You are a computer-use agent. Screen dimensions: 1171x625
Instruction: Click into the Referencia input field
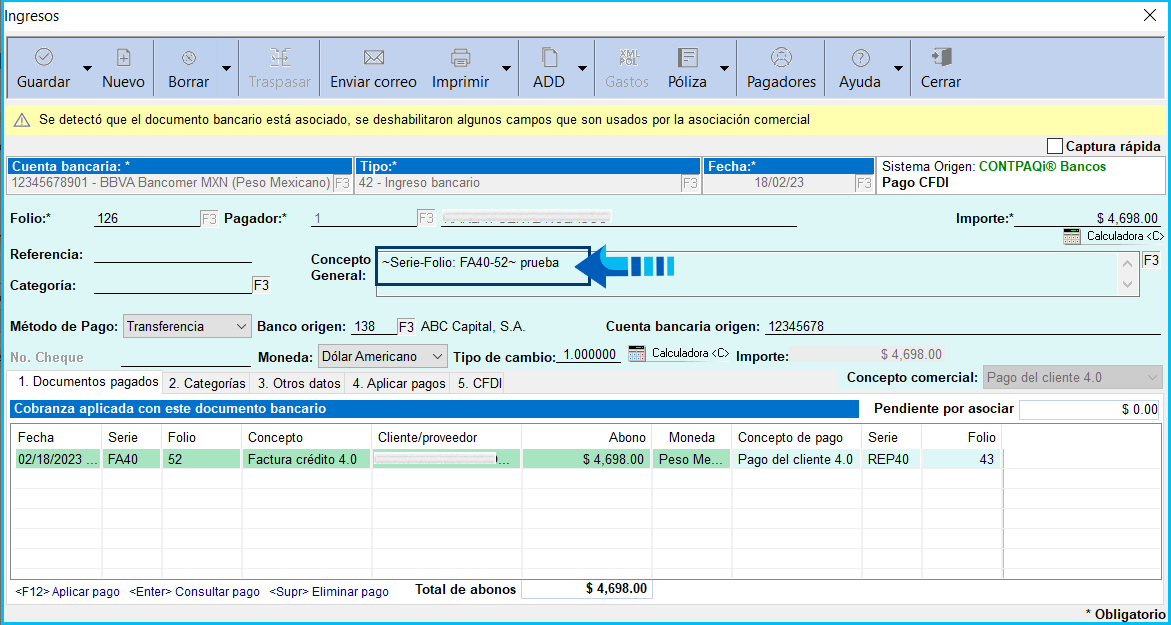pyautogui.click(x=172, y=254)
